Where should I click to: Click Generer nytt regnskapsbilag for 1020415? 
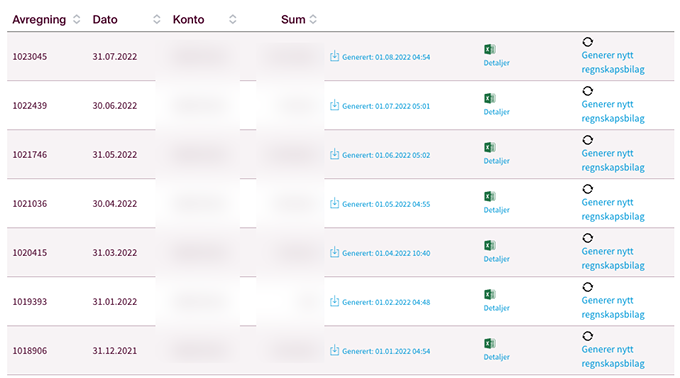pos(613,258)
